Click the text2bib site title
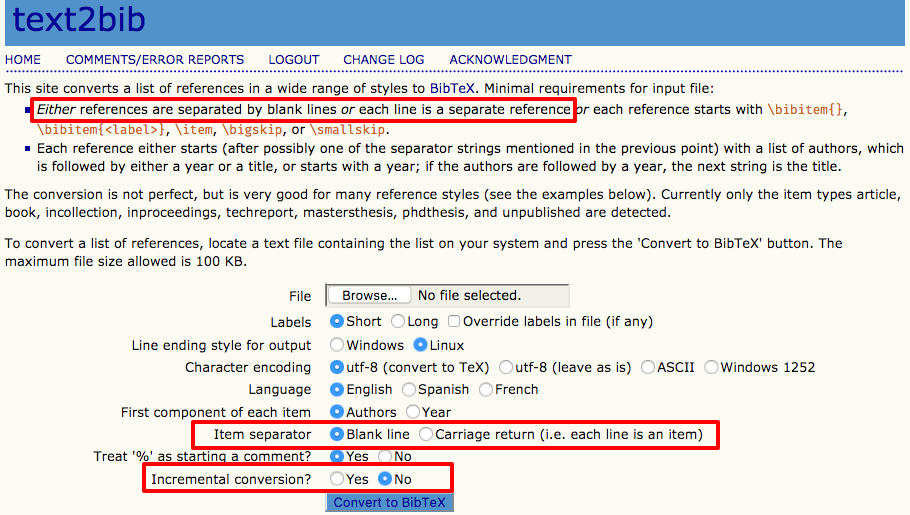This screenshot has height=515, width=910. pyautogui.click(x=79, y=19)
